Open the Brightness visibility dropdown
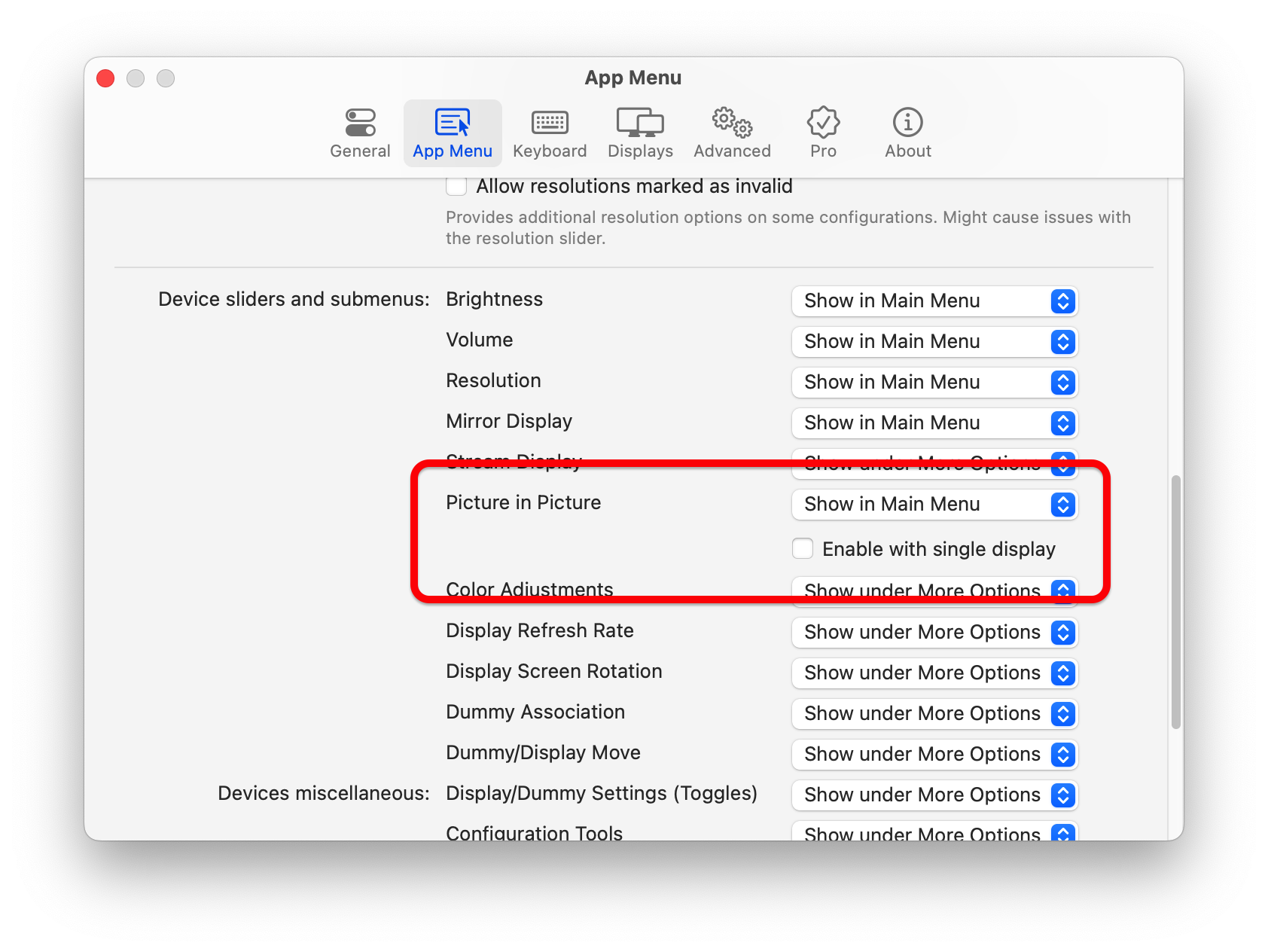 point(934,301)
